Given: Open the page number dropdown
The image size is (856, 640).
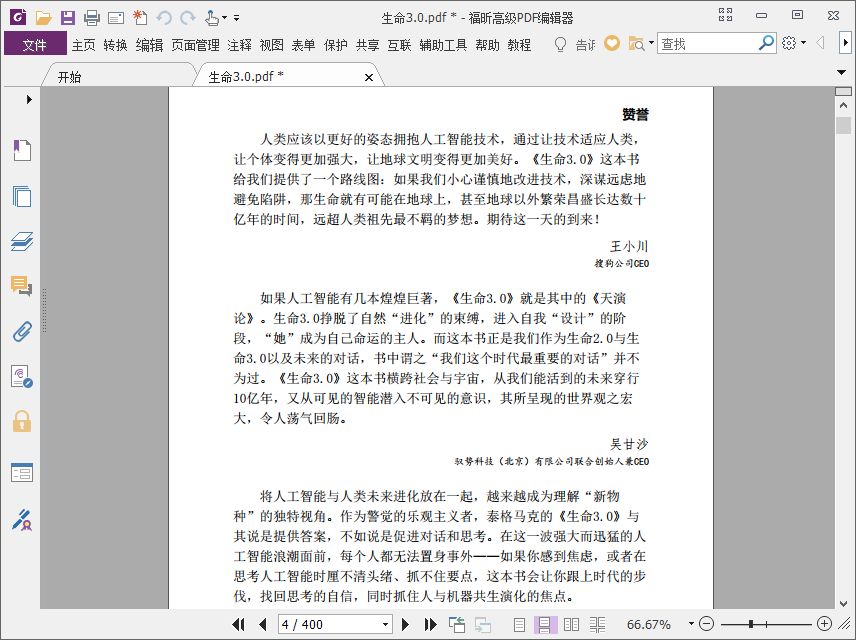Looking at the screenshot, I should [x=385, y=624].
